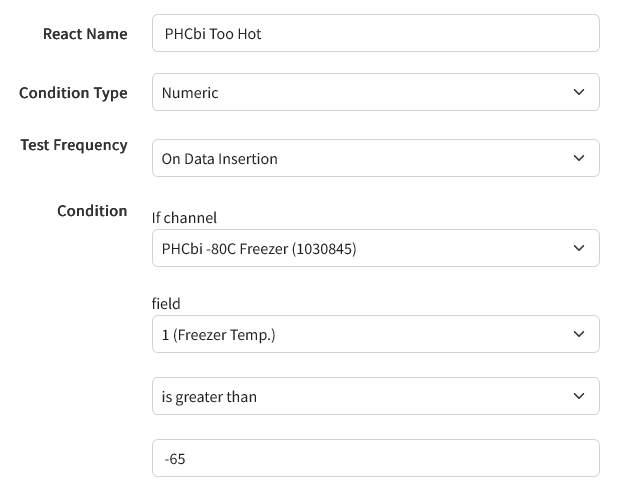
Task: Open the channel selector showing PHCbi -80C Freezer
Action: [375, 248]
